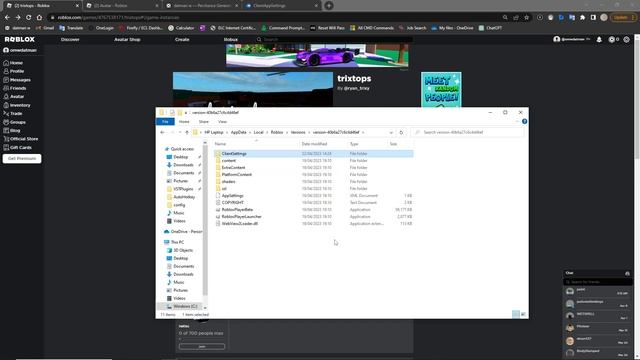
Task: Click the Explorer search box
Action: click(x=468, y=132)
